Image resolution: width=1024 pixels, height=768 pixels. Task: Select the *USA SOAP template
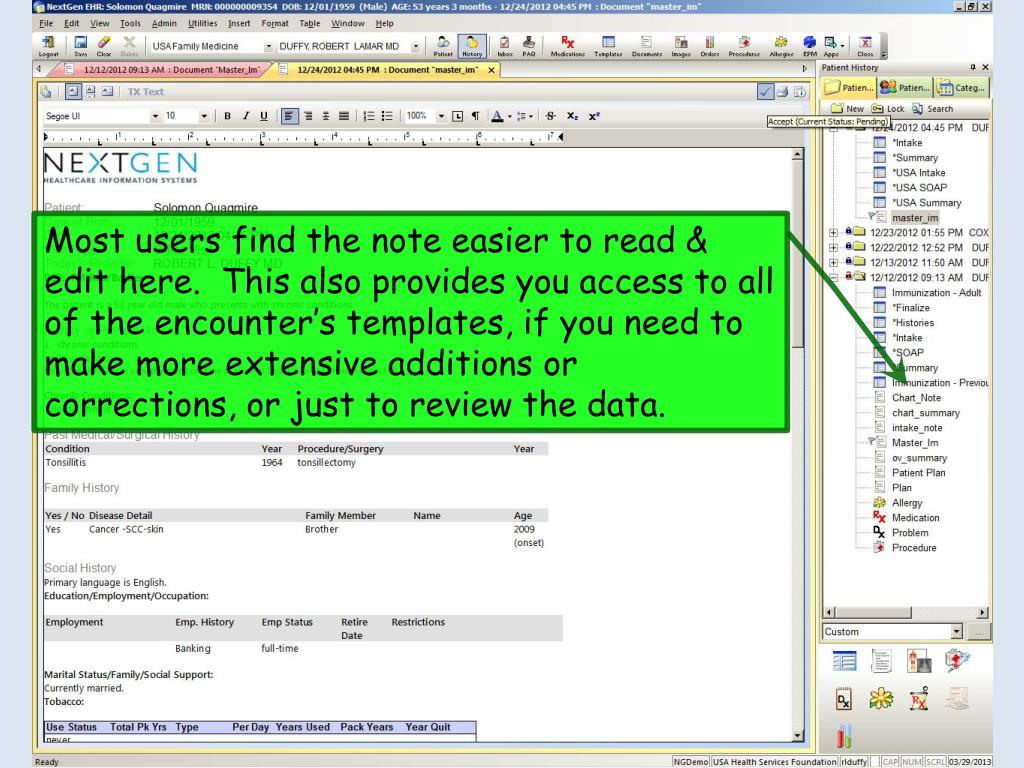(x=919, y=187)
